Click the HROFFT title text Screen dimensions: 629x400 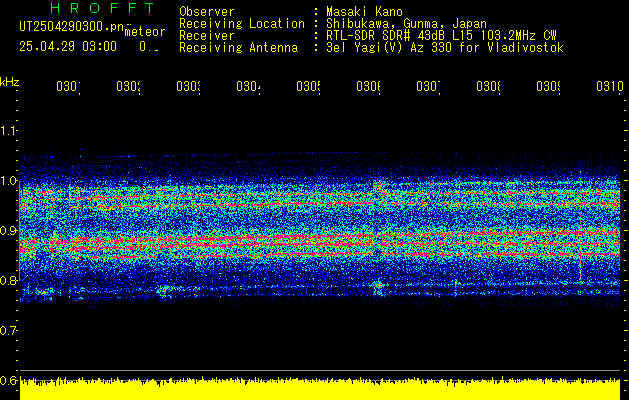click(103, 8)
